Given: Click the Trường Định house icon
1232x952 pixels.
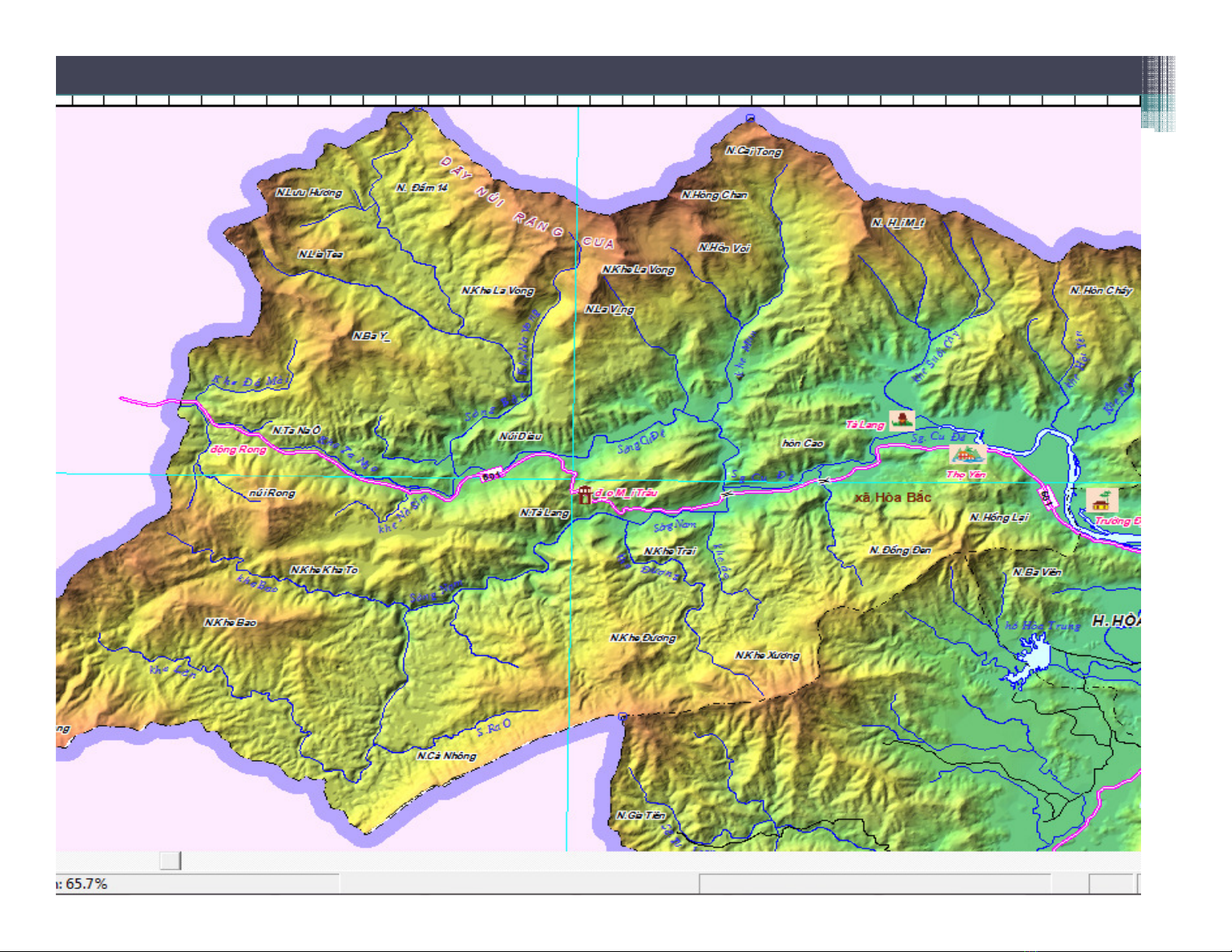Looking at the screenshot, I should click(1101, 500).
